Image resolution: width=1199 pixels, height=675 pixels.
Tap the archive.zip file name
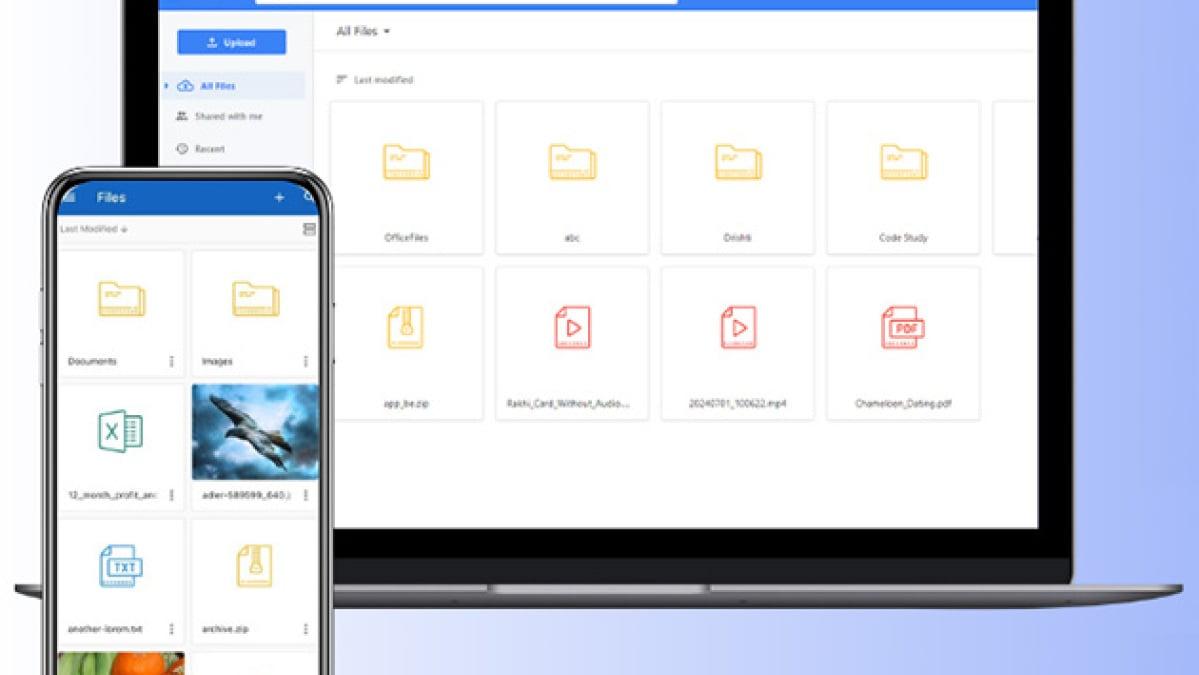225,629
